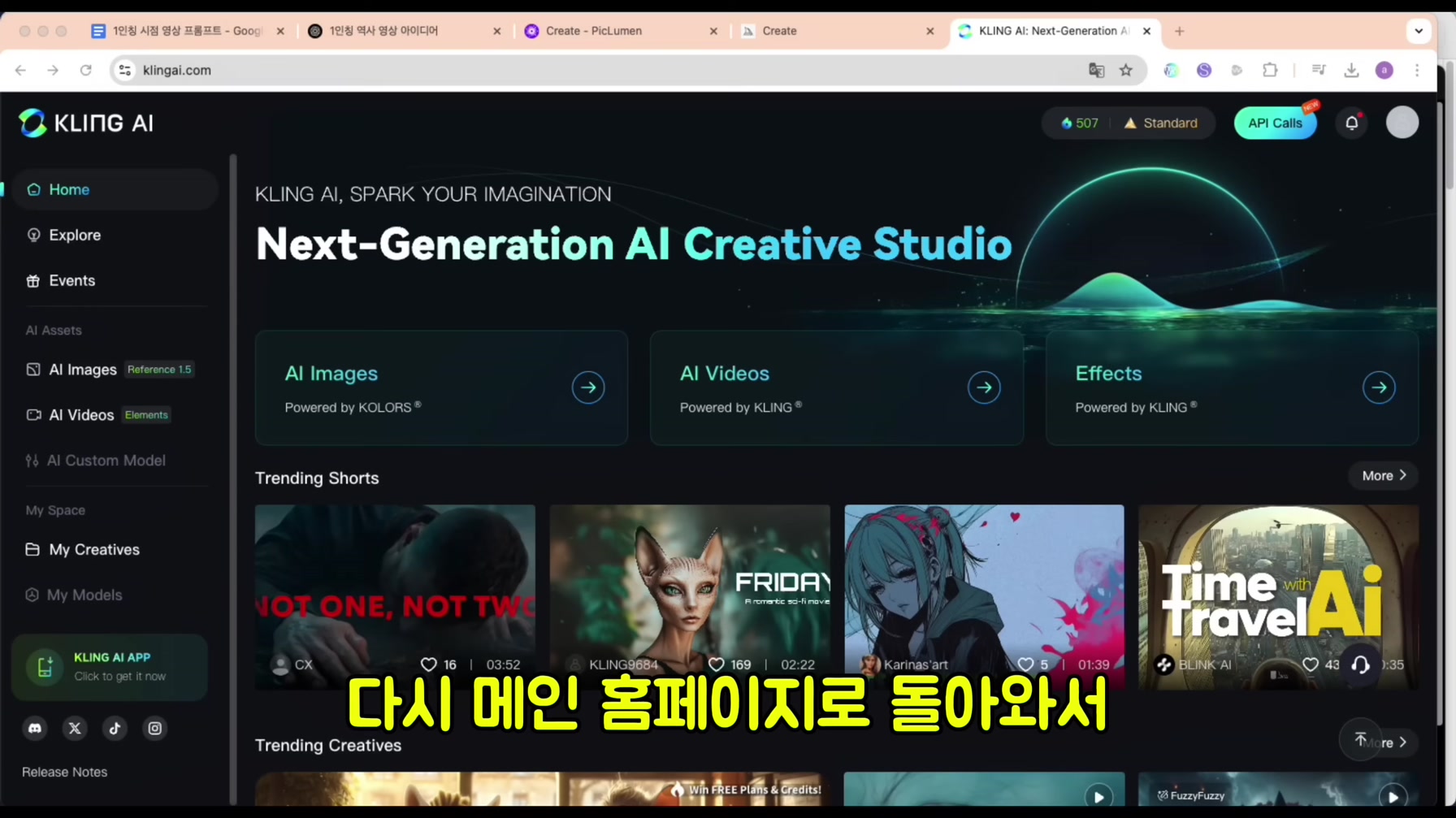1456x818 pixels.
Task: Open the browser extensions puzzle icon
Action: [1270, 70]
